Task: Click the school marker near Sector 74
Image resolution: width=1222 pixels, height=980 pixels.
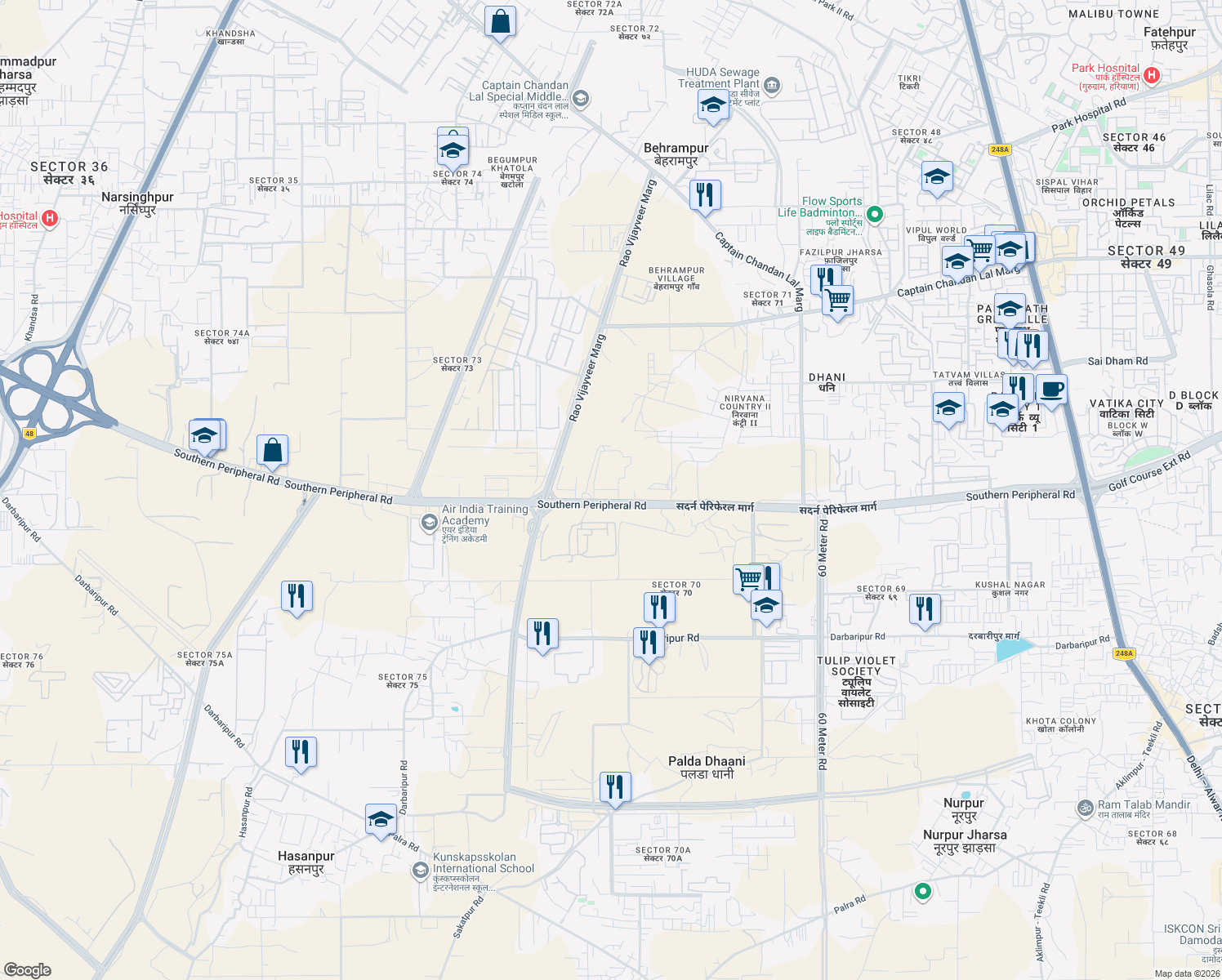Action: [452, 150]
